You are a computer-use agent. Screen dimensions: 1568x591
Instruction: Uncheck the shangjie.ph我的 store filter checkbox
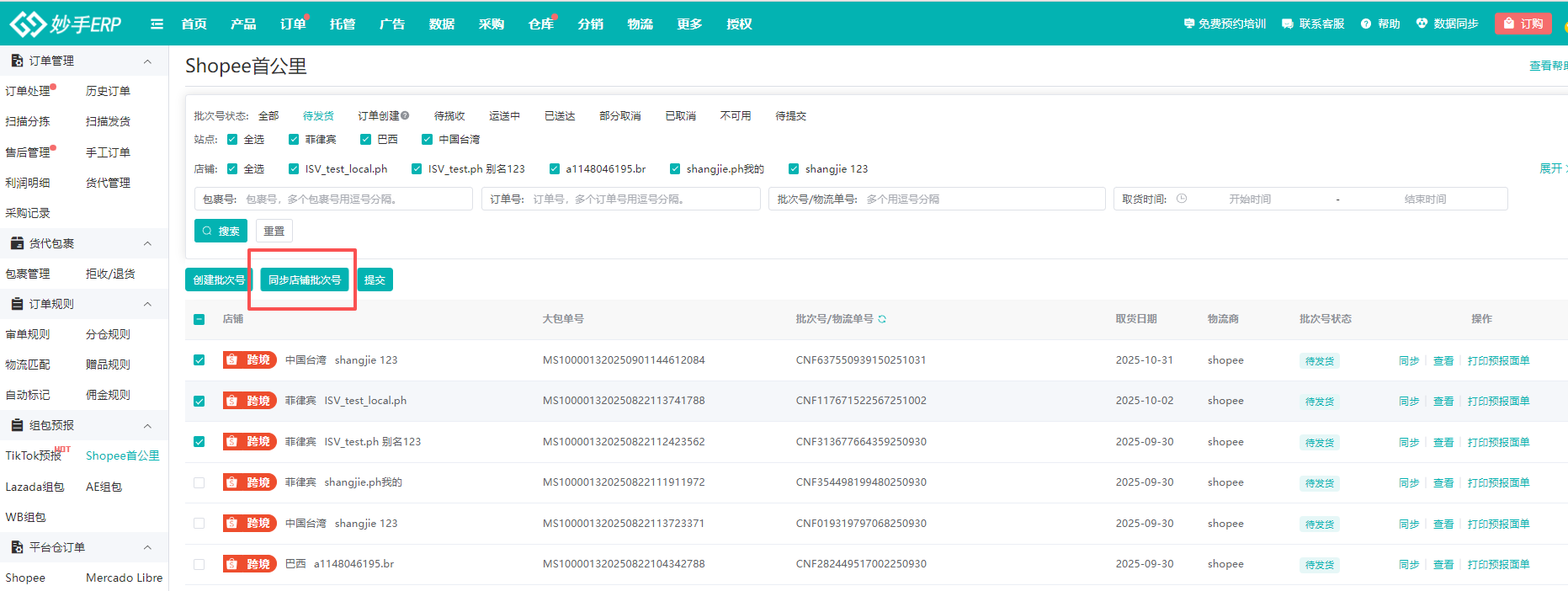point(675,169)
